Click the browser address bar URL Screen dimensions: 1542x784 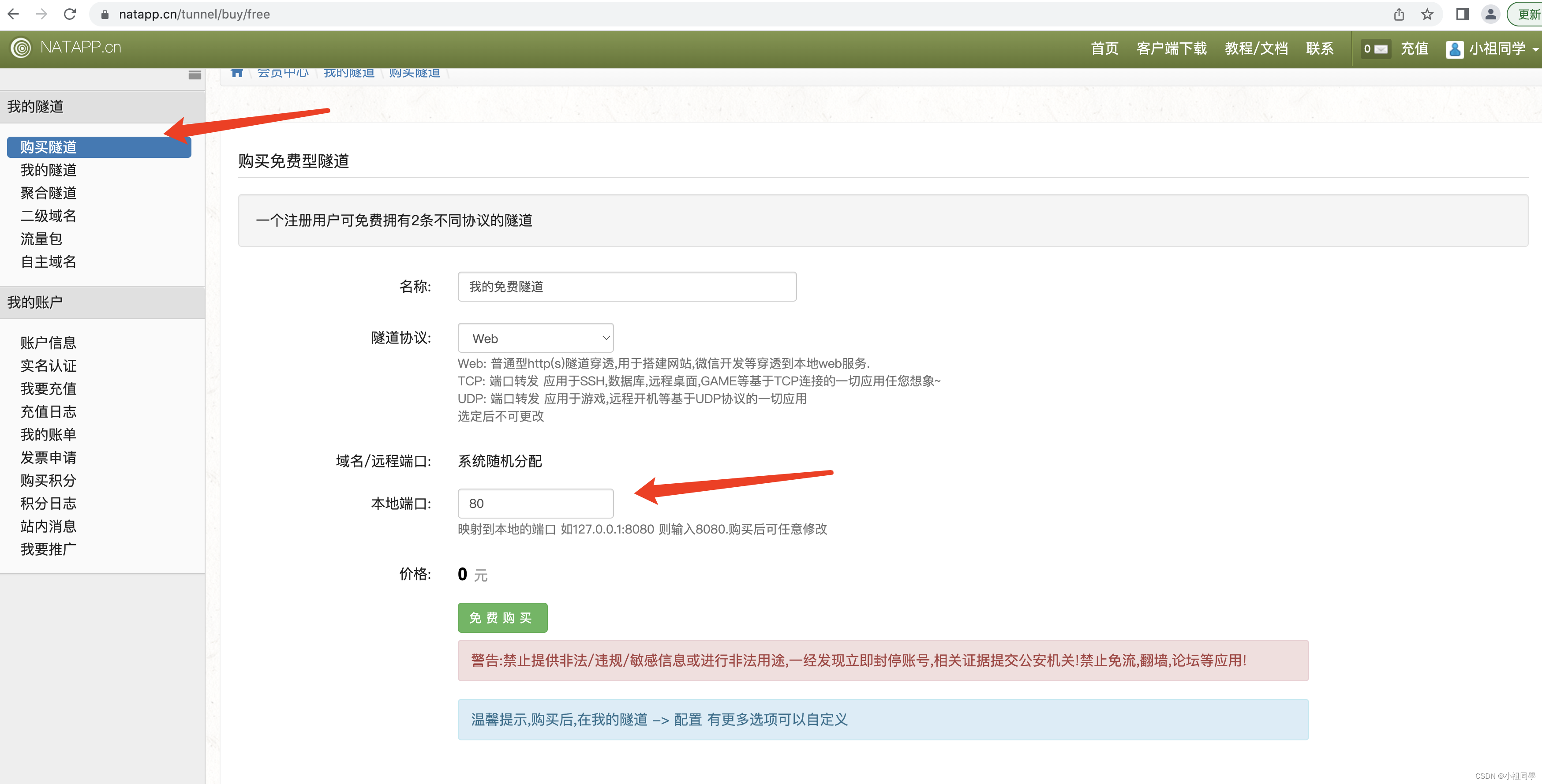194,15
